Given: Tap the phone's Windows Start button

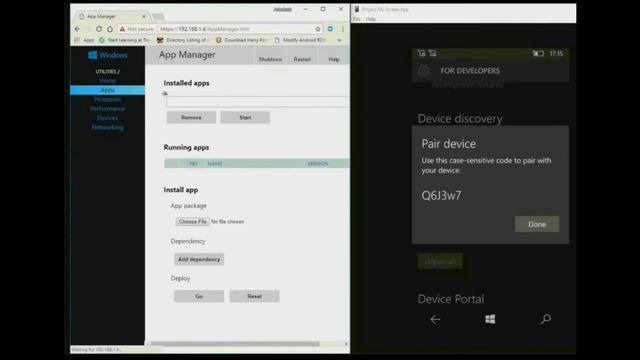Looking at the screenshot, I should (490, 319).
